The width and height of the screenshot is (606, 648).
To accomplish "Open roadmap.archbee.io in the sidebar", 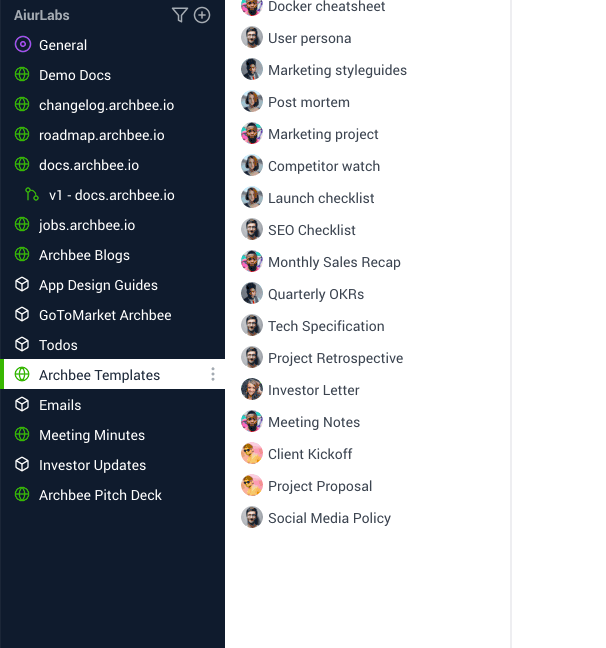I will 102,135.
